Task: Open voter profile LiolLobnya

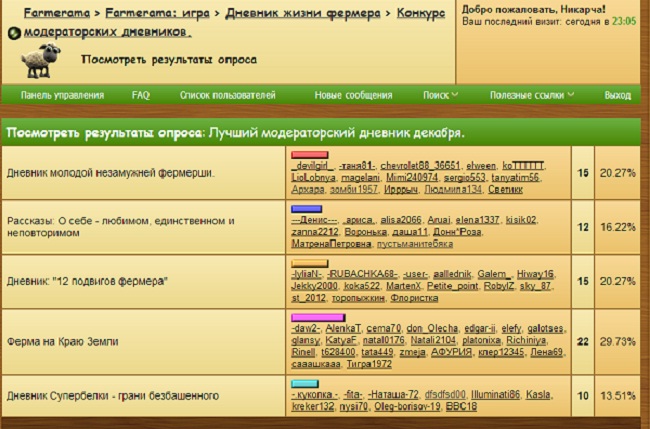Action: pyautogui.click(x=313, y=178)
